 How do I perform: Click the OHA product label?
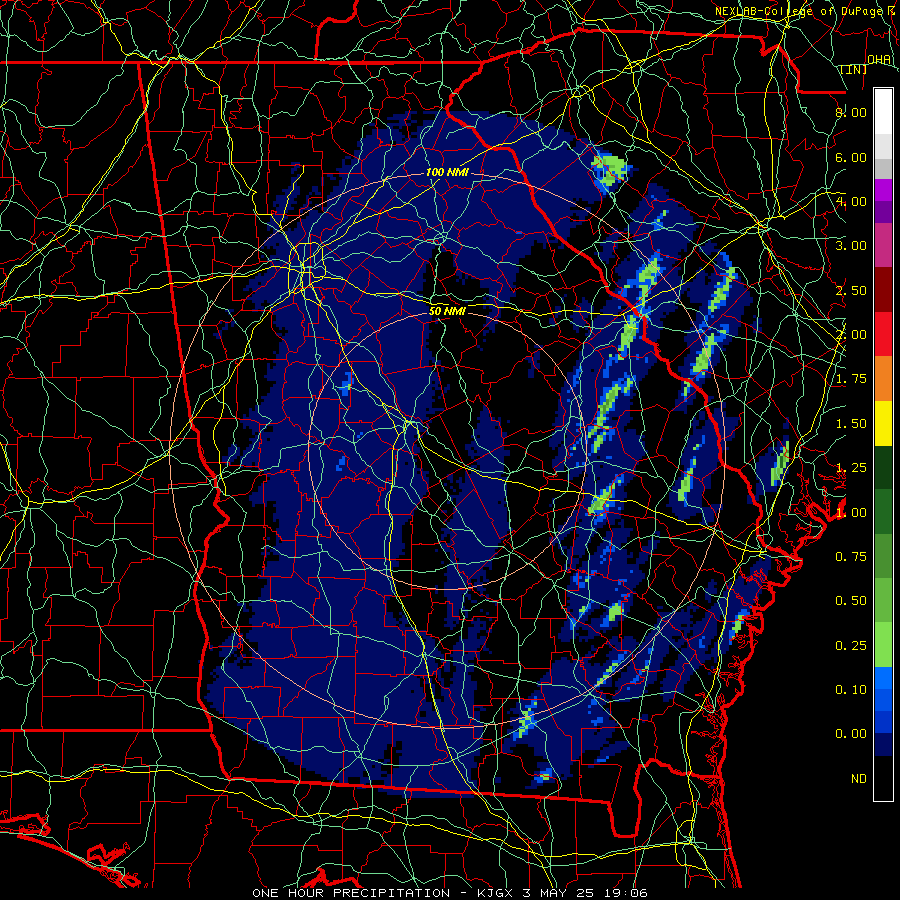coord(879,60)
